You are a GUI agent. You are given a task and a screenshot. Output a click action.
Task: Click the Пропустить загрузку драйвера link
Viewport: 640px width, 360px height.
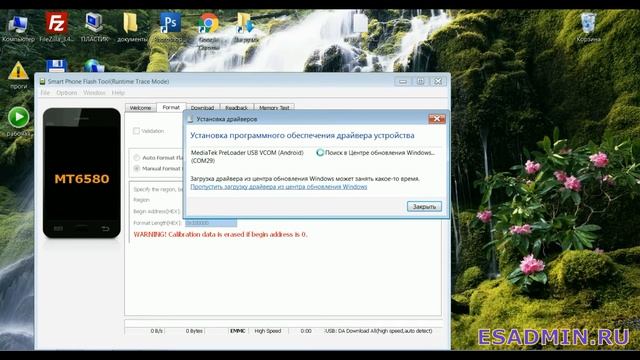[x=279, y=187]
